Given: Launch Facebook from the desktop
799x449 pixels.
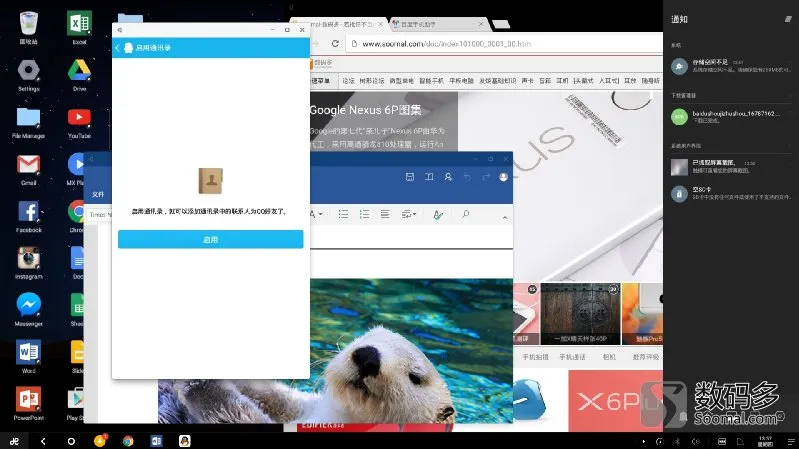Looking at the screenshot, I should point(29,217).
